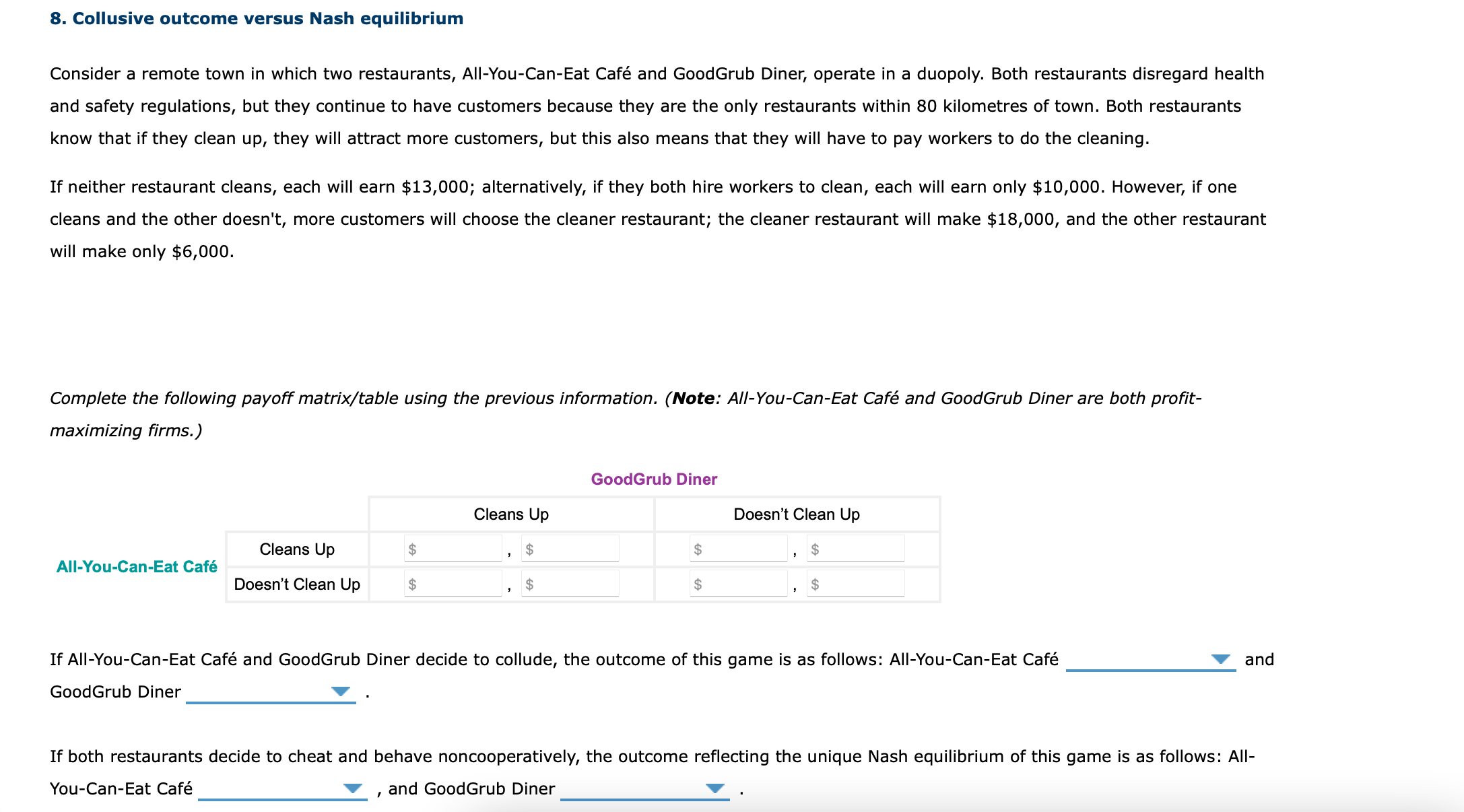Click first payoff field in Doesn't Clean Up row
This screenshot has width=1464, height=812.
tap(451, 584)
